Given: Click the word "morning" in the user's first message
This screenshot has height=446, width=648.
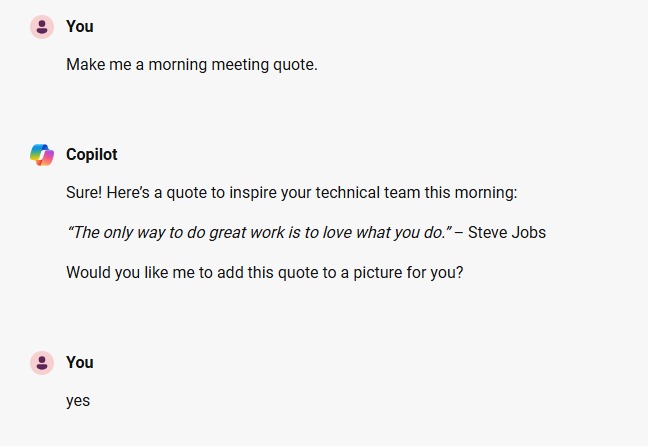Looking at the screenshot, I should point(177,65).
